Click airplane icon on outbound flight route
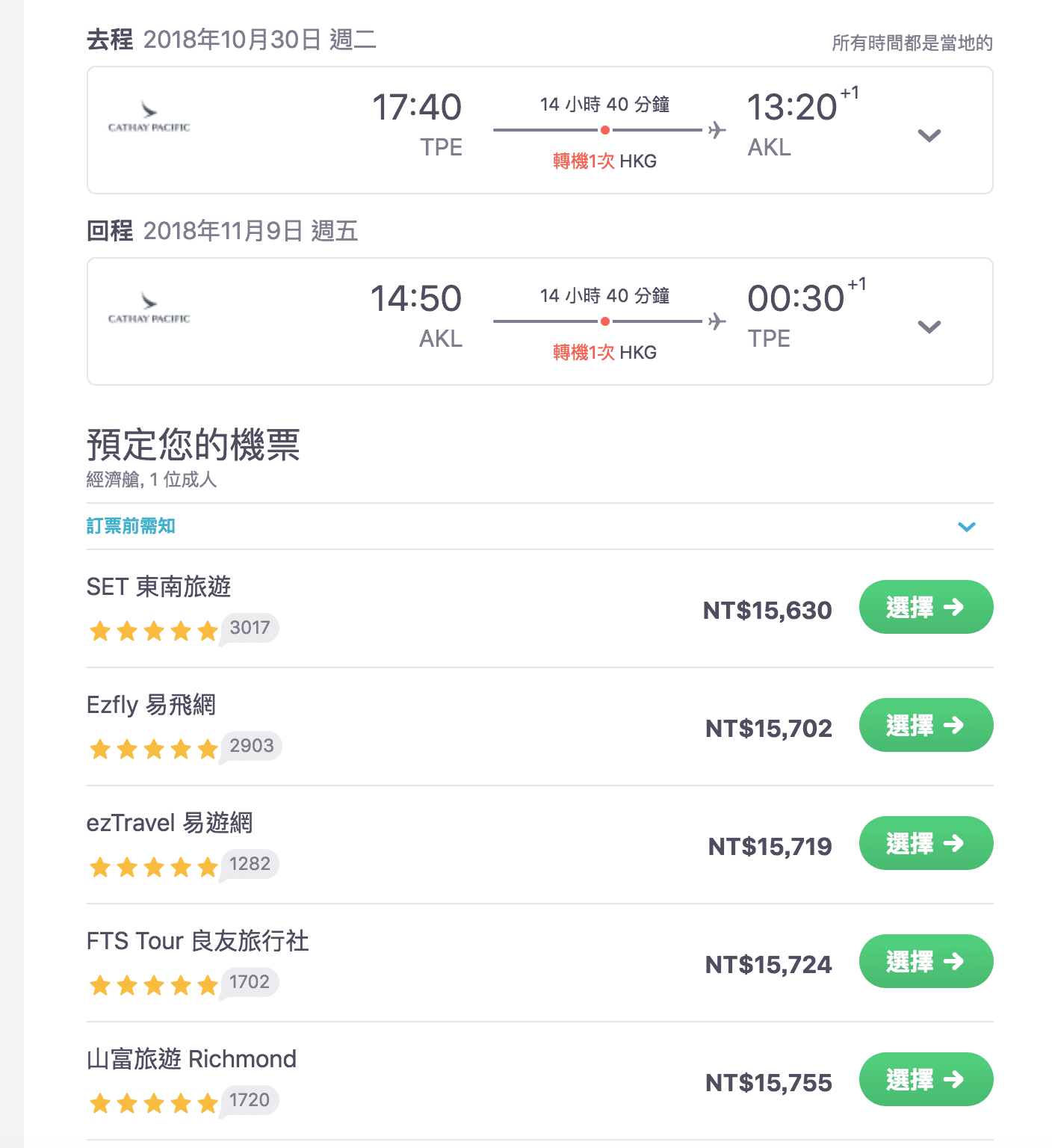Screen dimensions: 1052x1148 [x=717, y=130]
